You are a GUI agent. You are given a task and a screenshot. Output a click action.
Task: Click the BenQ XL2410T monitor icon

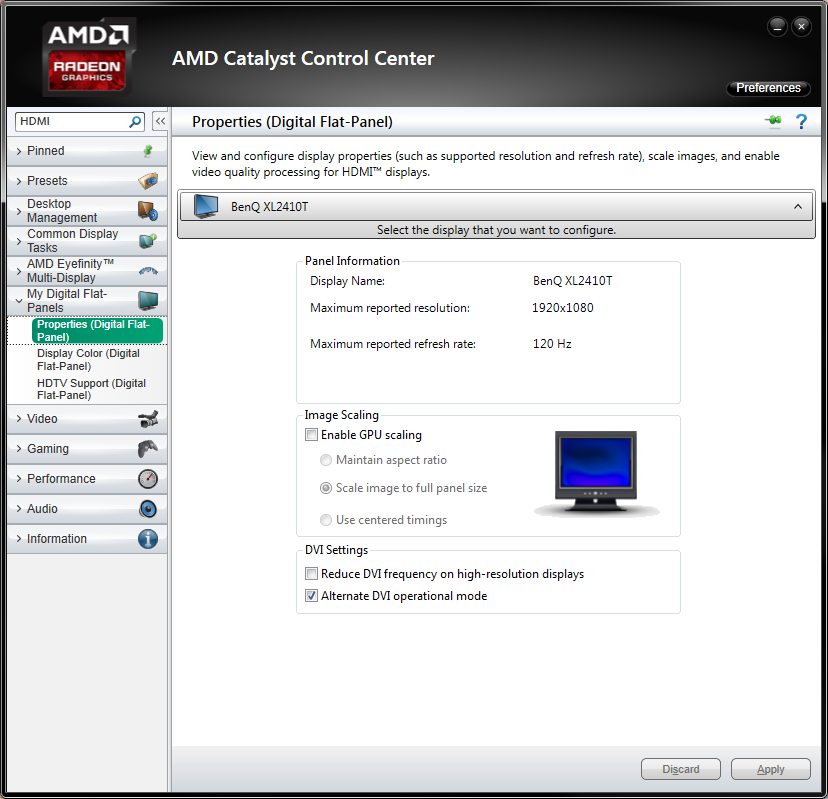[x=206, y=206]
